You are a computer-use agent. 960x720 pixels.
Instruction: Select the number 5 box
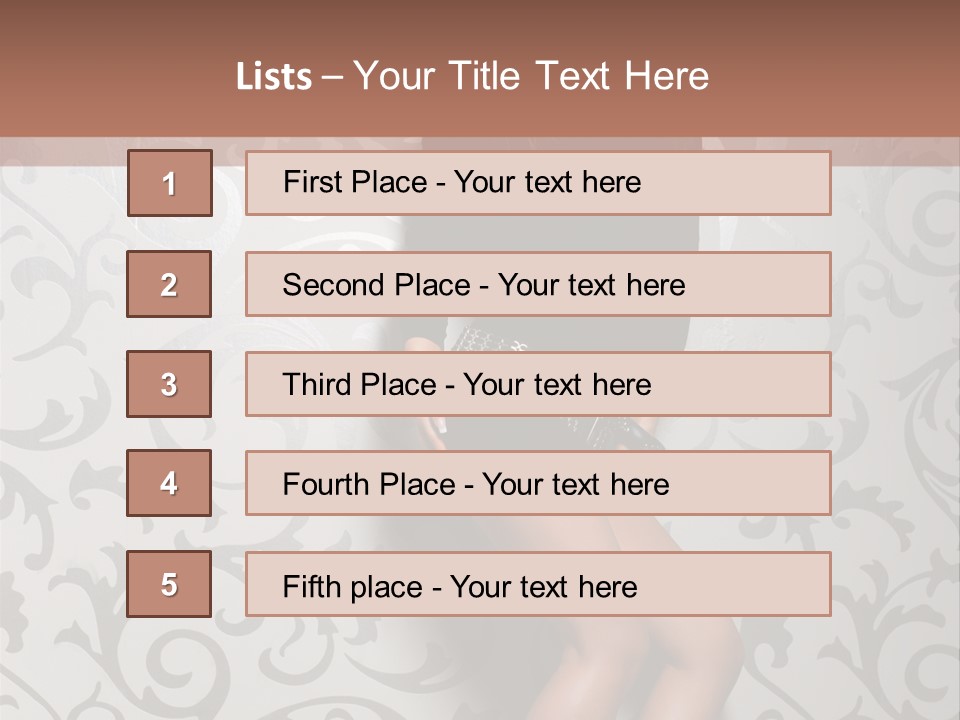[169, 584]
